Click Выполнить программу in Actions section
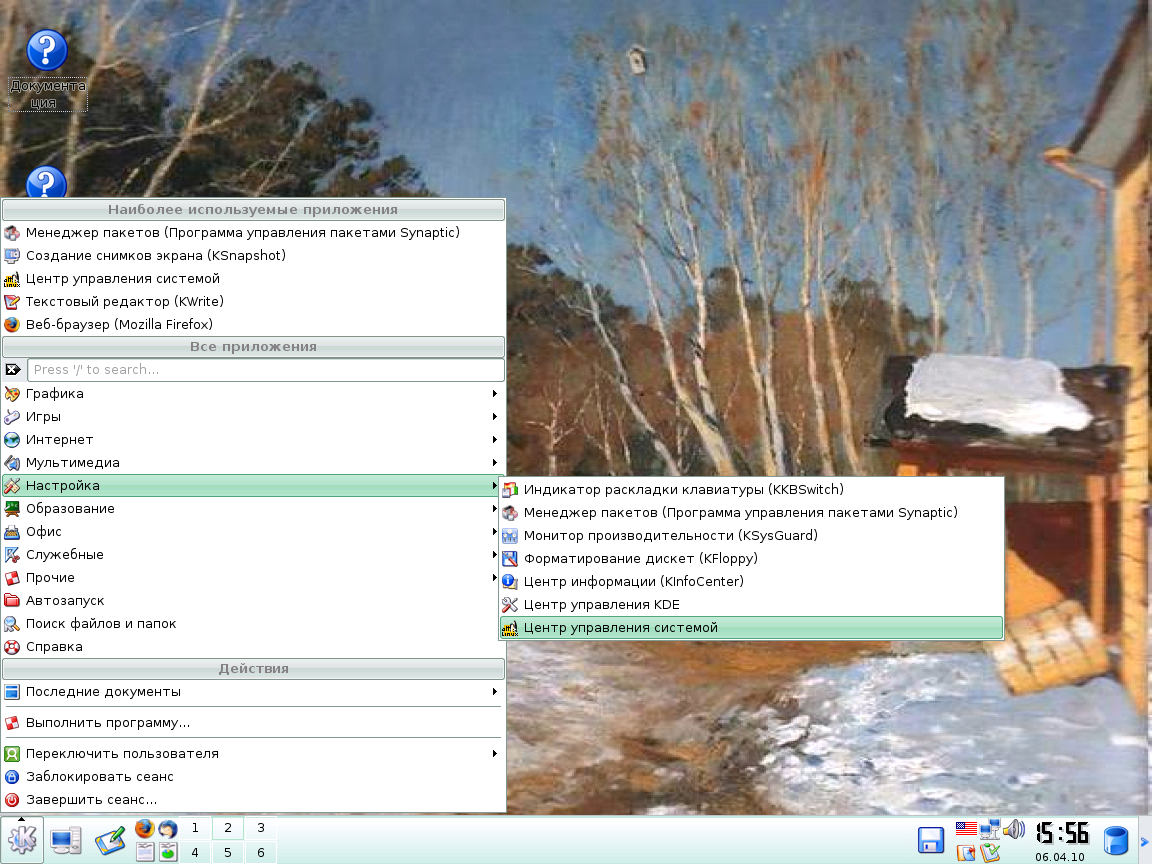 coord(107,723)
